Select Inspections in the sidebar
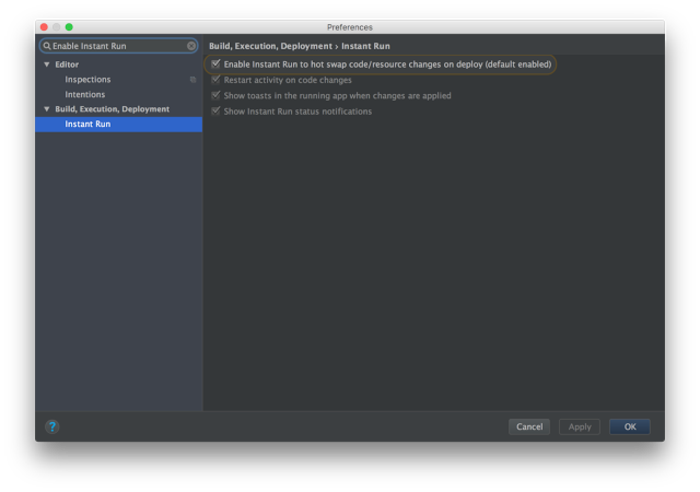The height and width of the screenshot is (492, 700). pyautogui.click(x=88, y=79)
